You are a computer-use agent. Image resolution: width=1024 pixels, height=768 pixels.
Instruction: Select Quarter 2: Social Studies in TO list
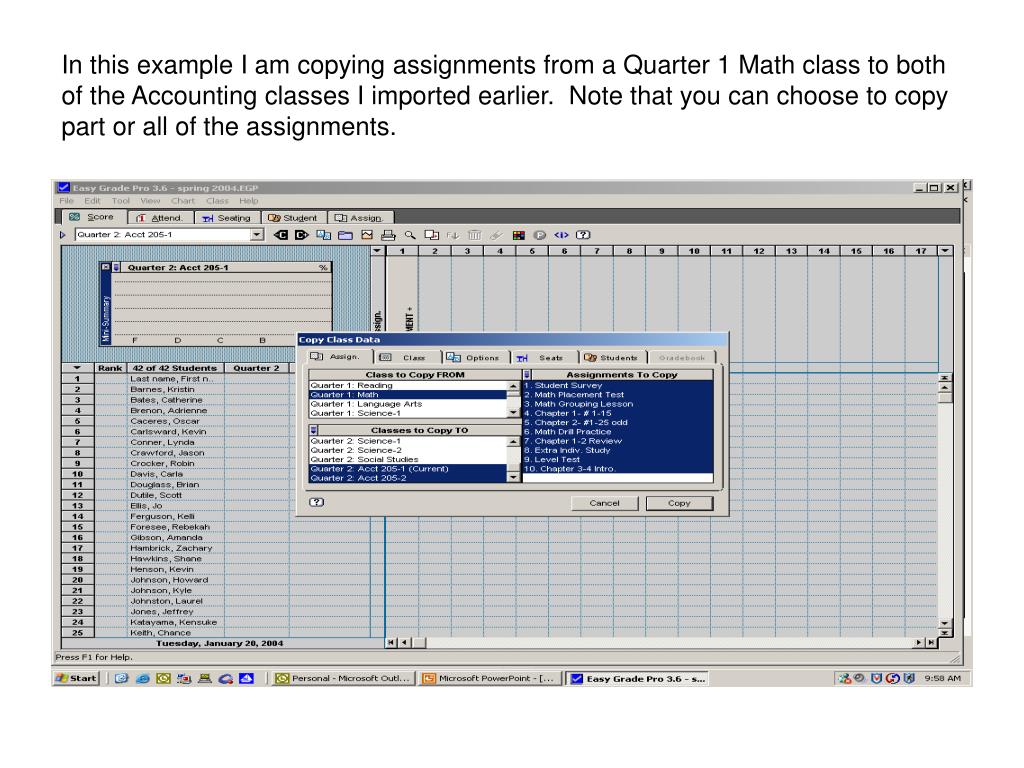coord(408,460)
